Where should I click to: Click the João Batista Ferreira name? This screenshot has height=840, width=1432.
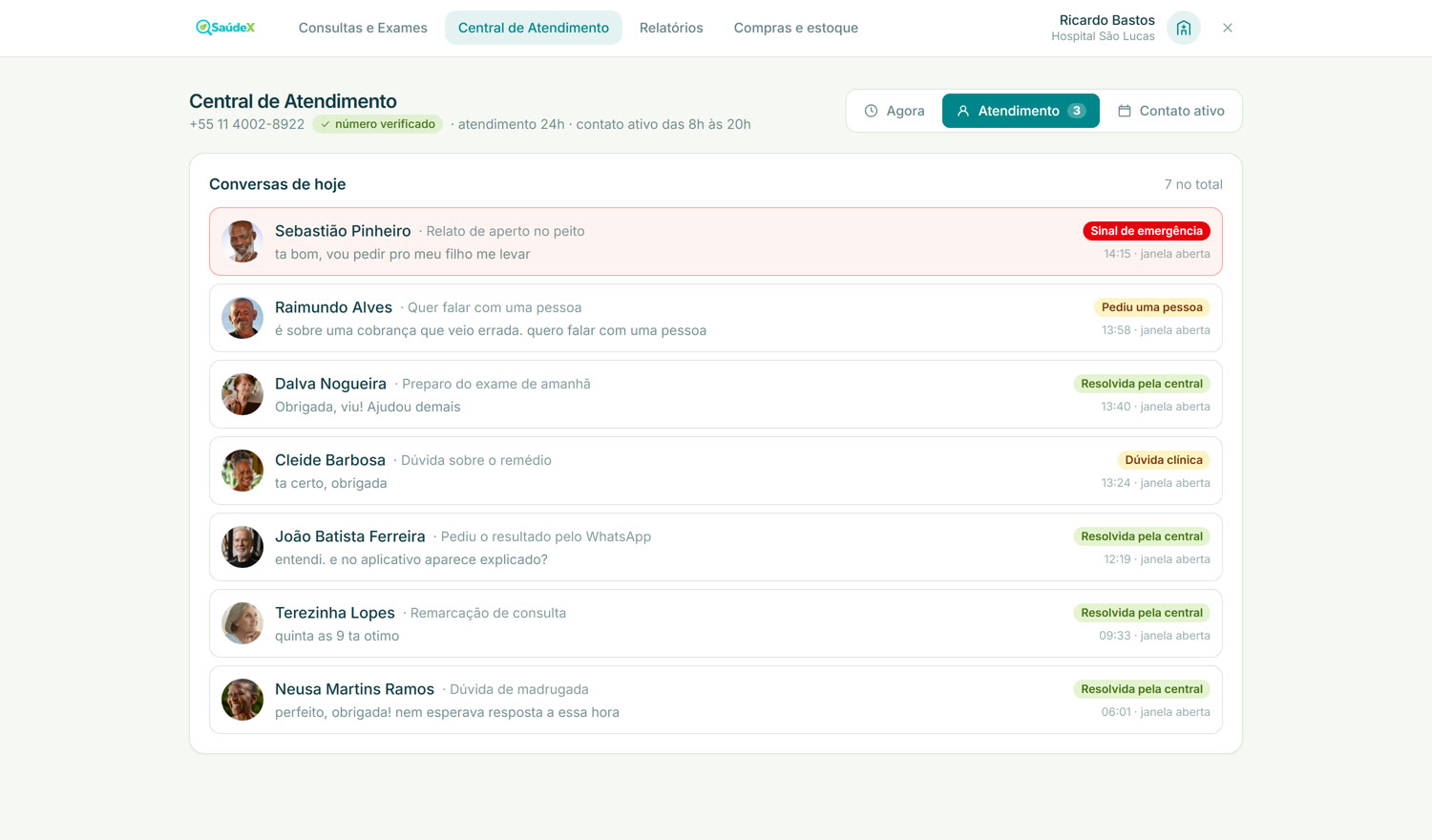tap(350, 536)
